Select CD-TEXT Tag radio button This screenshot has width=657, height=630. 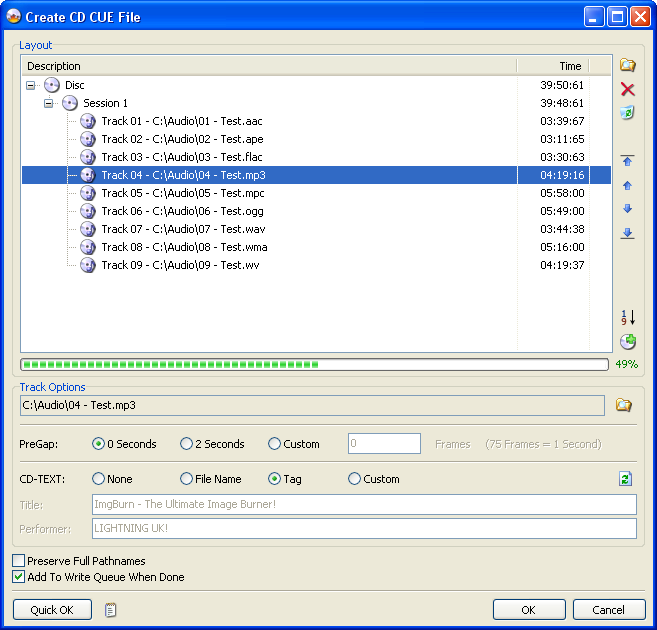coord(274,478)
